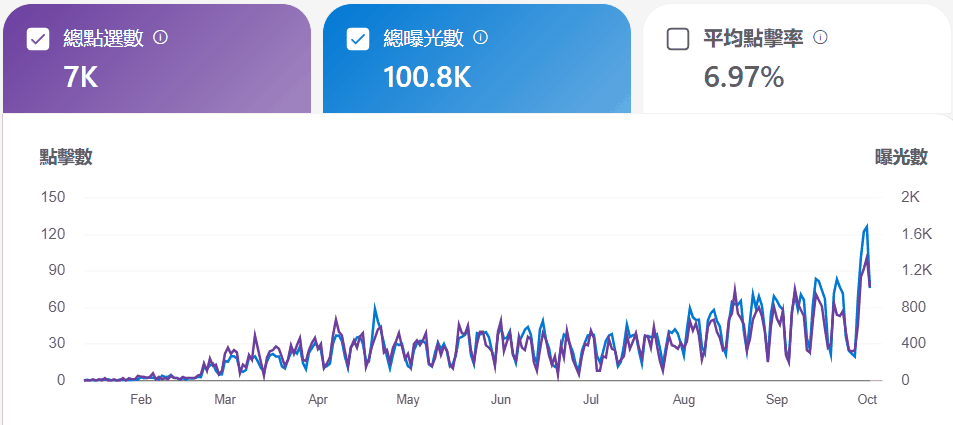This screenshot has height=425, width=953.
Task: Click the 90 label on left axis
Action: coord(57,271)
